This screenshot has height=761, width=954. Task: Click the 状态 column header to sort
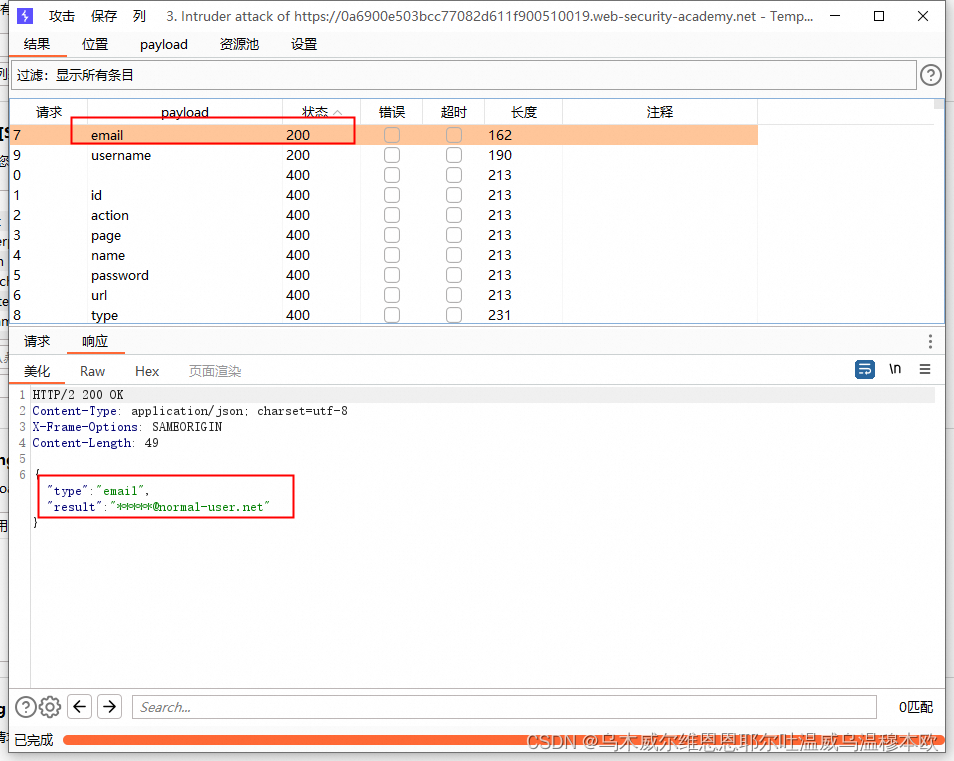coord(316,112)
